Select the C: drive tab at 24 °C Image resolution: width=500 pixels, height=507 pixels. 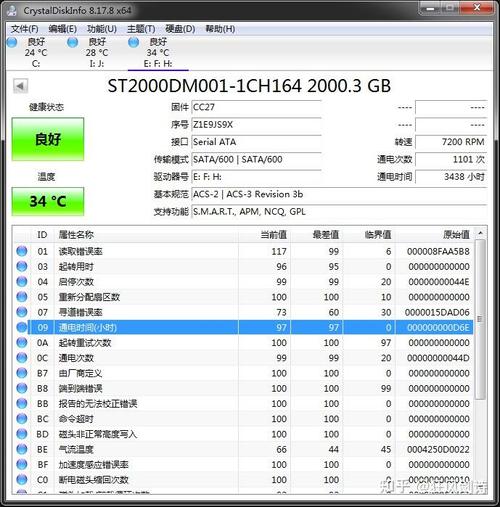pyautogui.click(x=36, y=52)
